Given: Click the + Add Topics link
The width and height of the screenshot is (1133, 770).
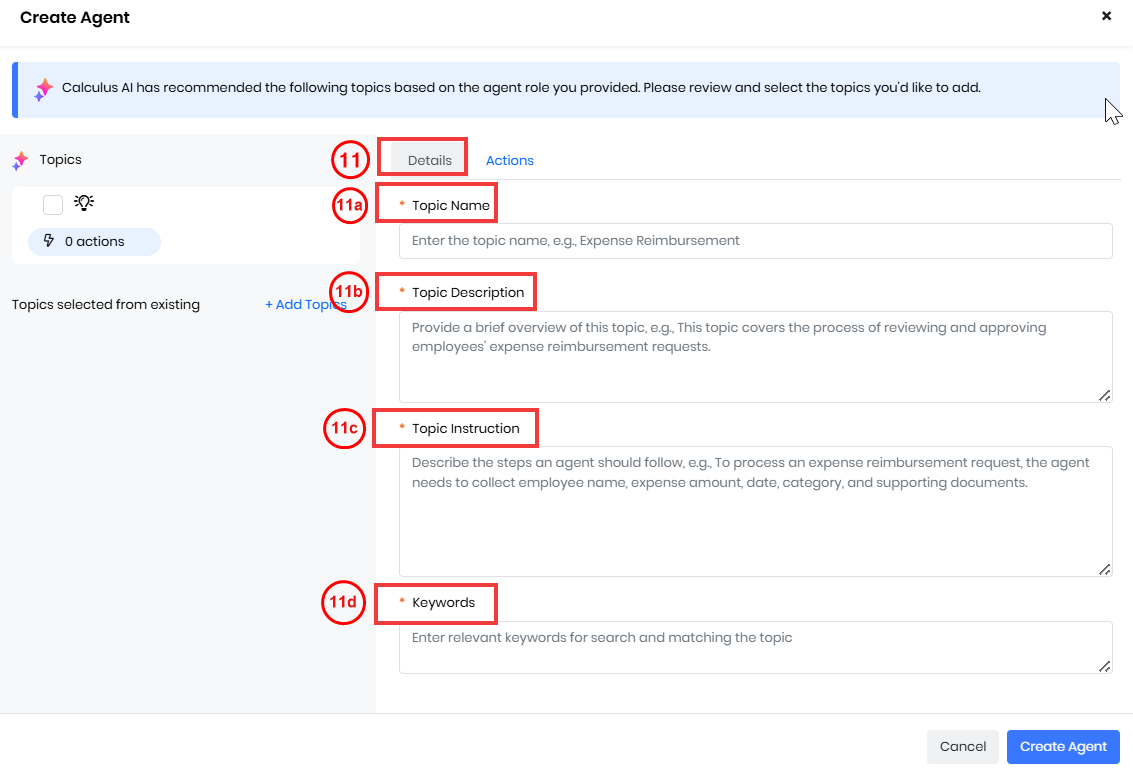Looking at the screenshot, I should pos(306,305).
